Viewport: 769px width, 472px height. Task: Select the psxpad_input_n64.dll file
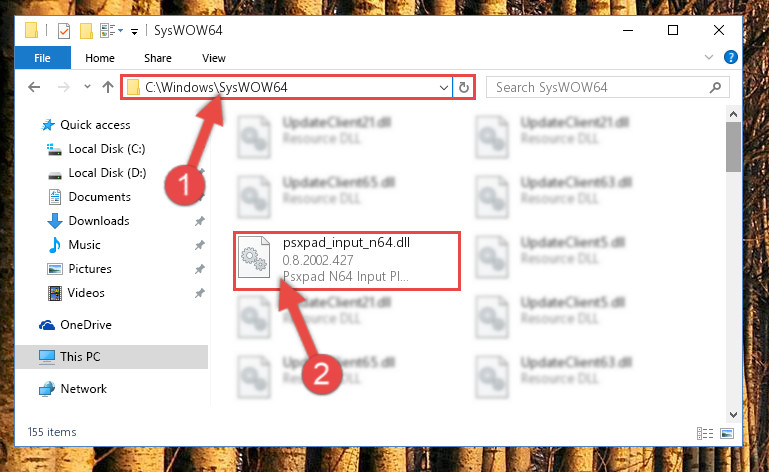click(346, 261)
